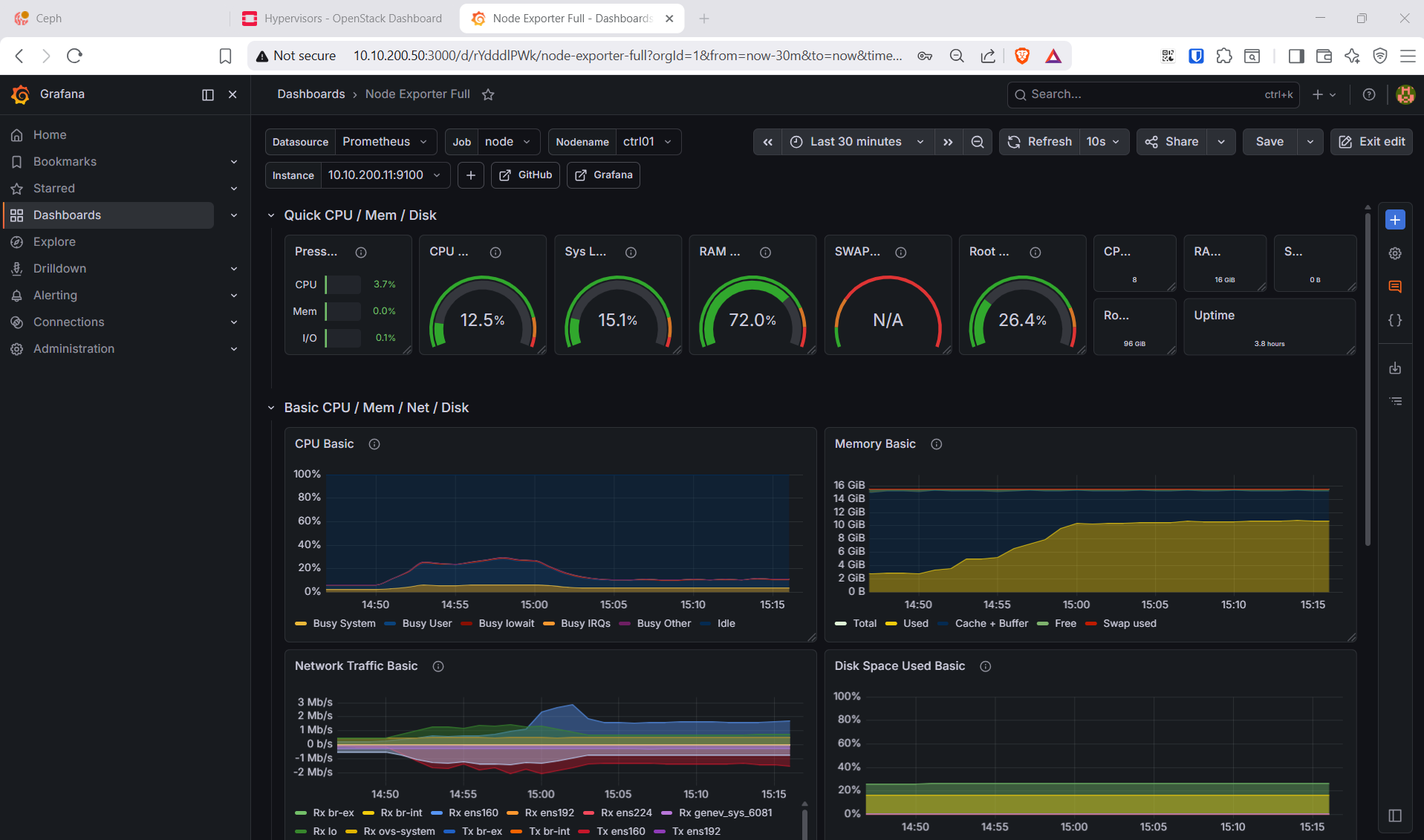1424x840 pixels.
Task: Open the JSON model braces icon
Action: pos(1395,320)
